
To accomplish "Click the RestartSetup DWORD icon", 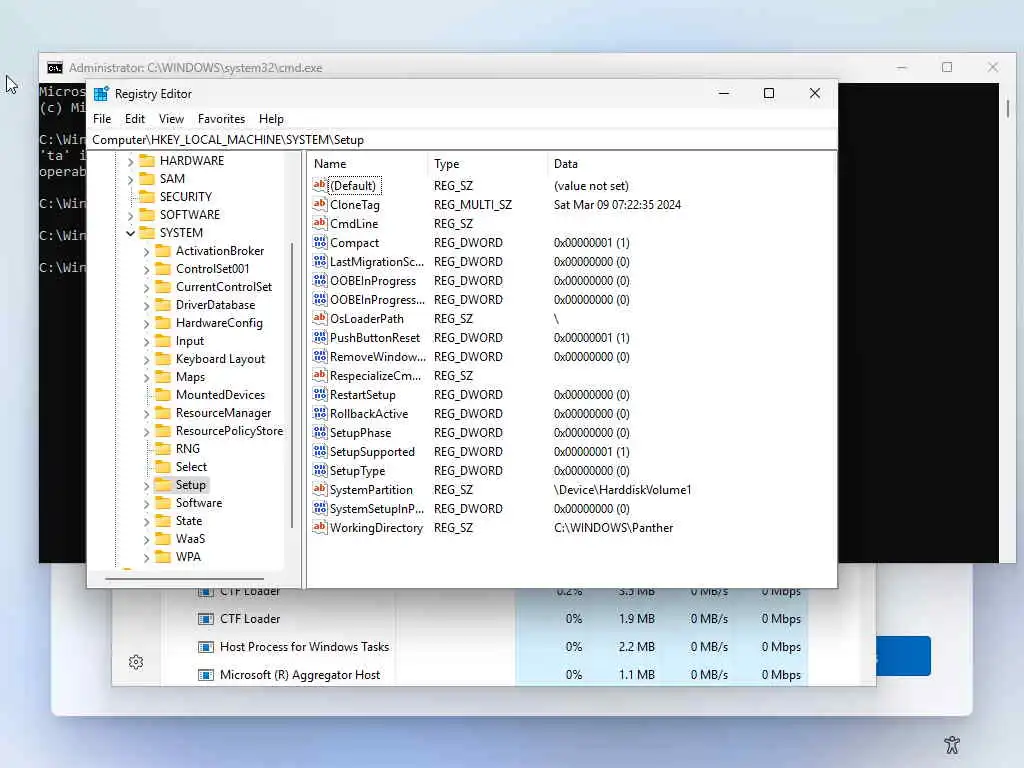I will (319, 394).
